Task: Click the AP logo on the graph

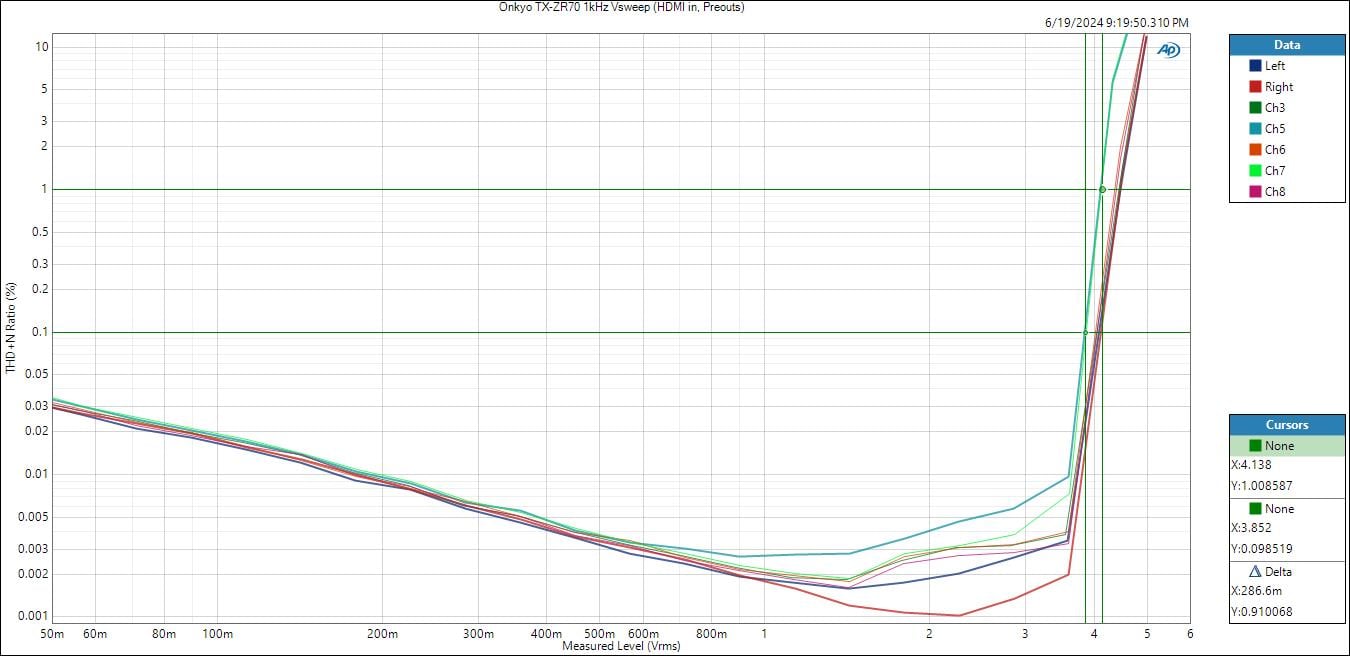Action: click(1168, 50)
